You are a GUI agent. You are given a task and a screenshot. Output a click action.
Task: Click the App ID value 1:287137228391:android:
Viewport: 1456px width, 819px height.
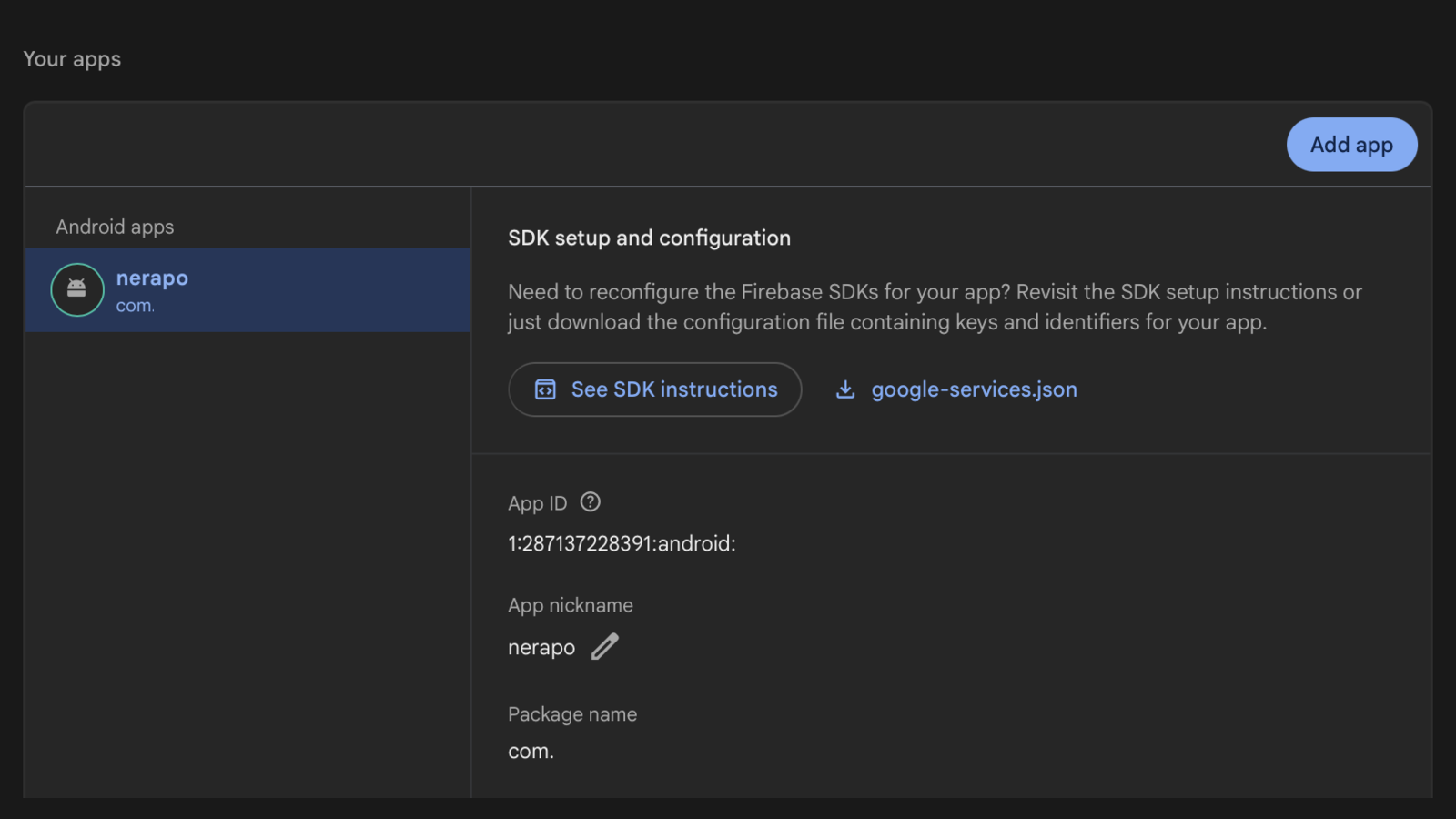pyautogui.click(x=622, y=543)
